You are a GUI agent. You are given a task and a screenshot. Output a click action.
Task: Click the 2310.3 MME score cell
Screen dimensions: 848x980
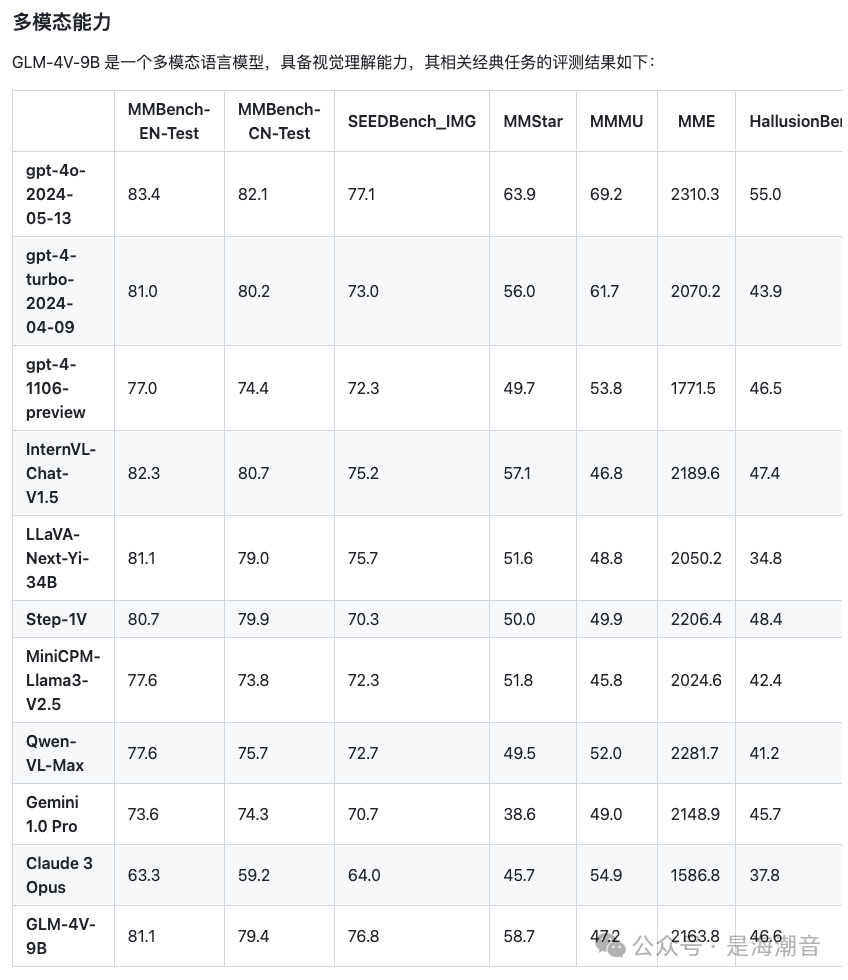point(695,194)
